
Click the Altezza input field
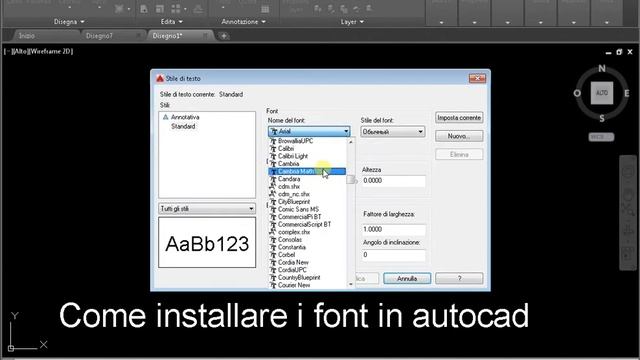pos(393,181)
